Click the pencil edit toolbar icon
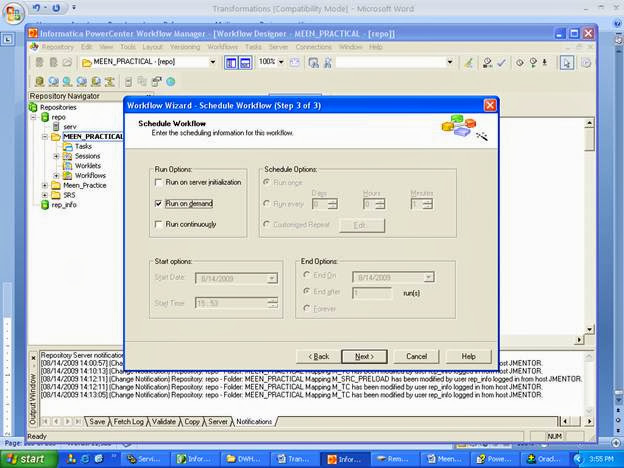 tap(469, 62)
